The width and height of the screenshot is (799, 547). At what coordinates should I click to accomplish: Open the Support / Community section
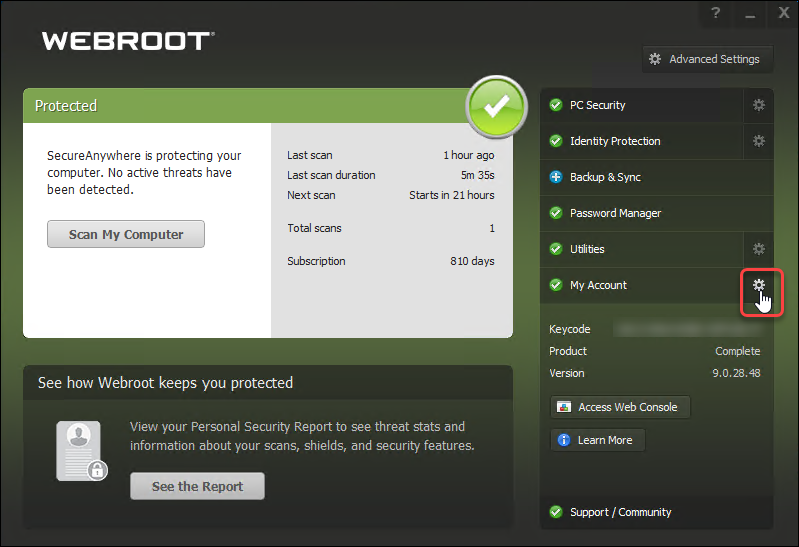(640, 512)
